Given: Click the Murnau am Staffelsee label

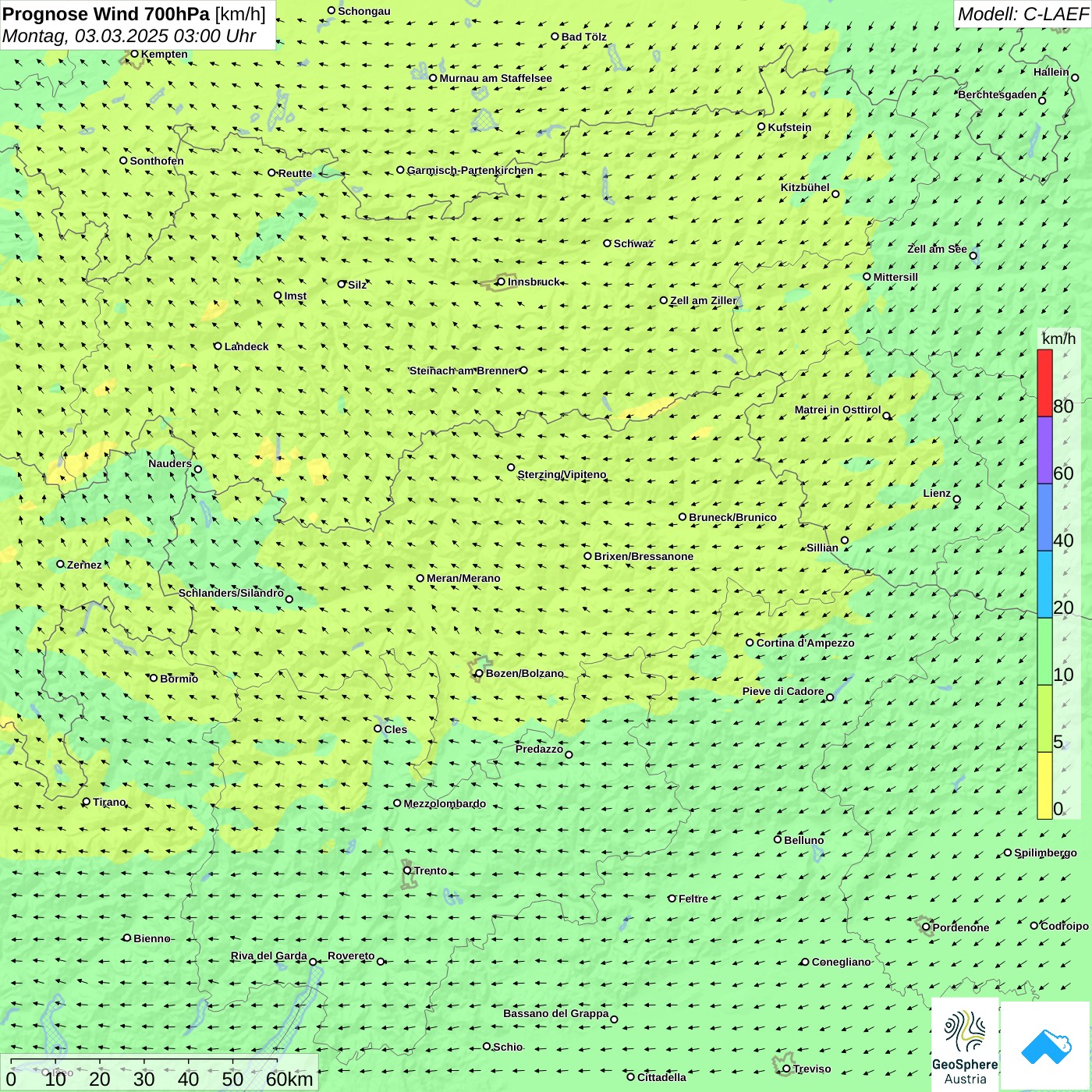Looking at the screenshot, I should 495,78.
